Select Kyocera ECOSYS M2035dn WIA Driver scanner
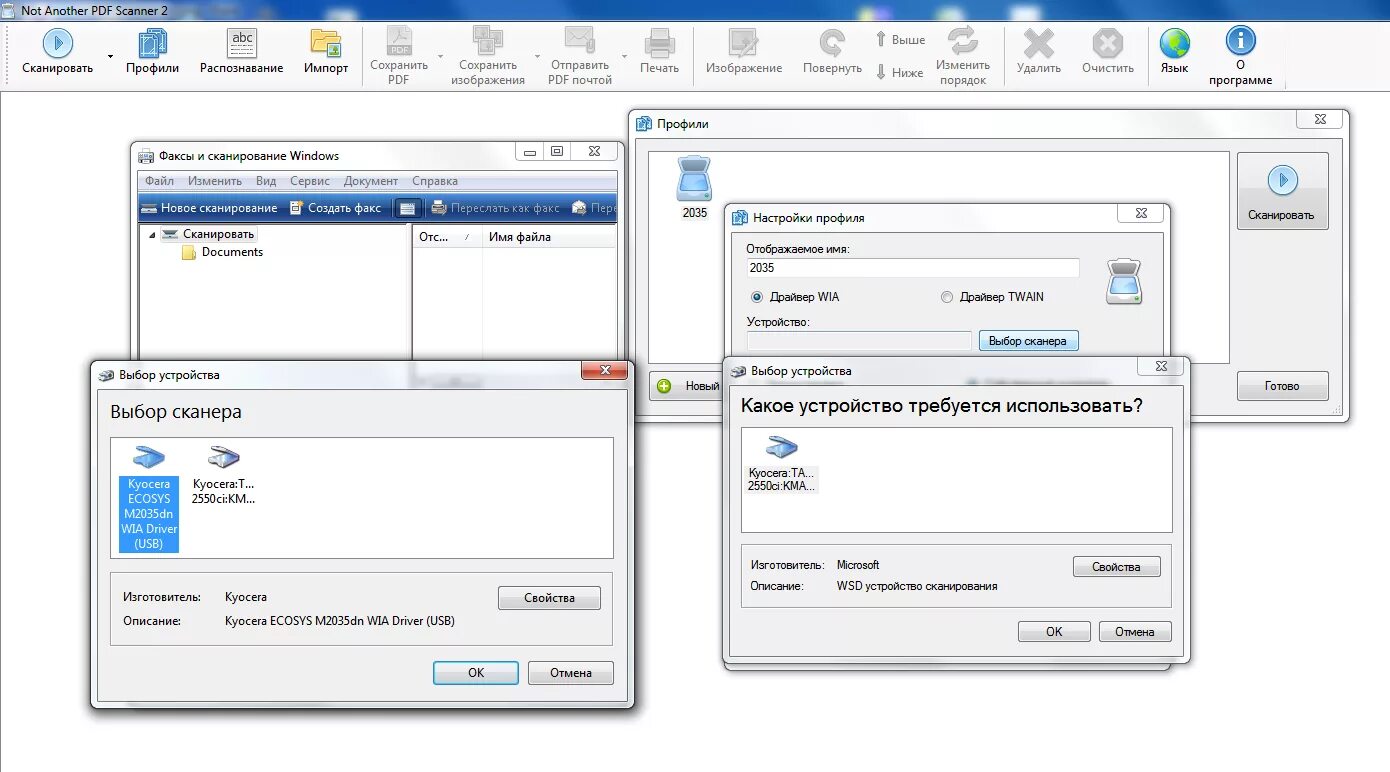Viewport: 1390px width, 772px height. (149, 497)
